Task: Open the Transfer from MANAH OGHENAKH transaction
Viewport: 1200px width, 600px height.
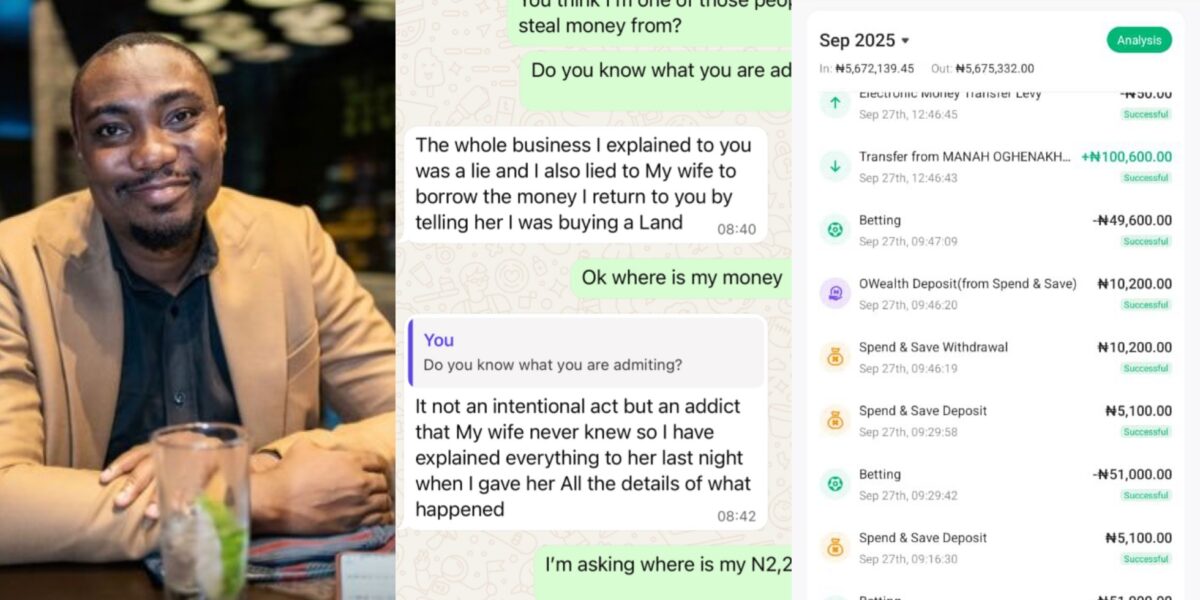Action: click(x=996, y=166)
